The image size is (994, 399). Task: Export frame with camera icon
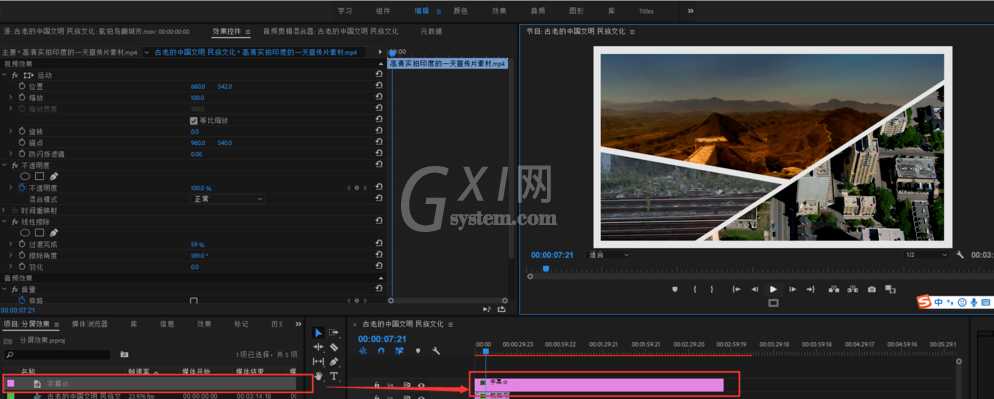(872, 289)
